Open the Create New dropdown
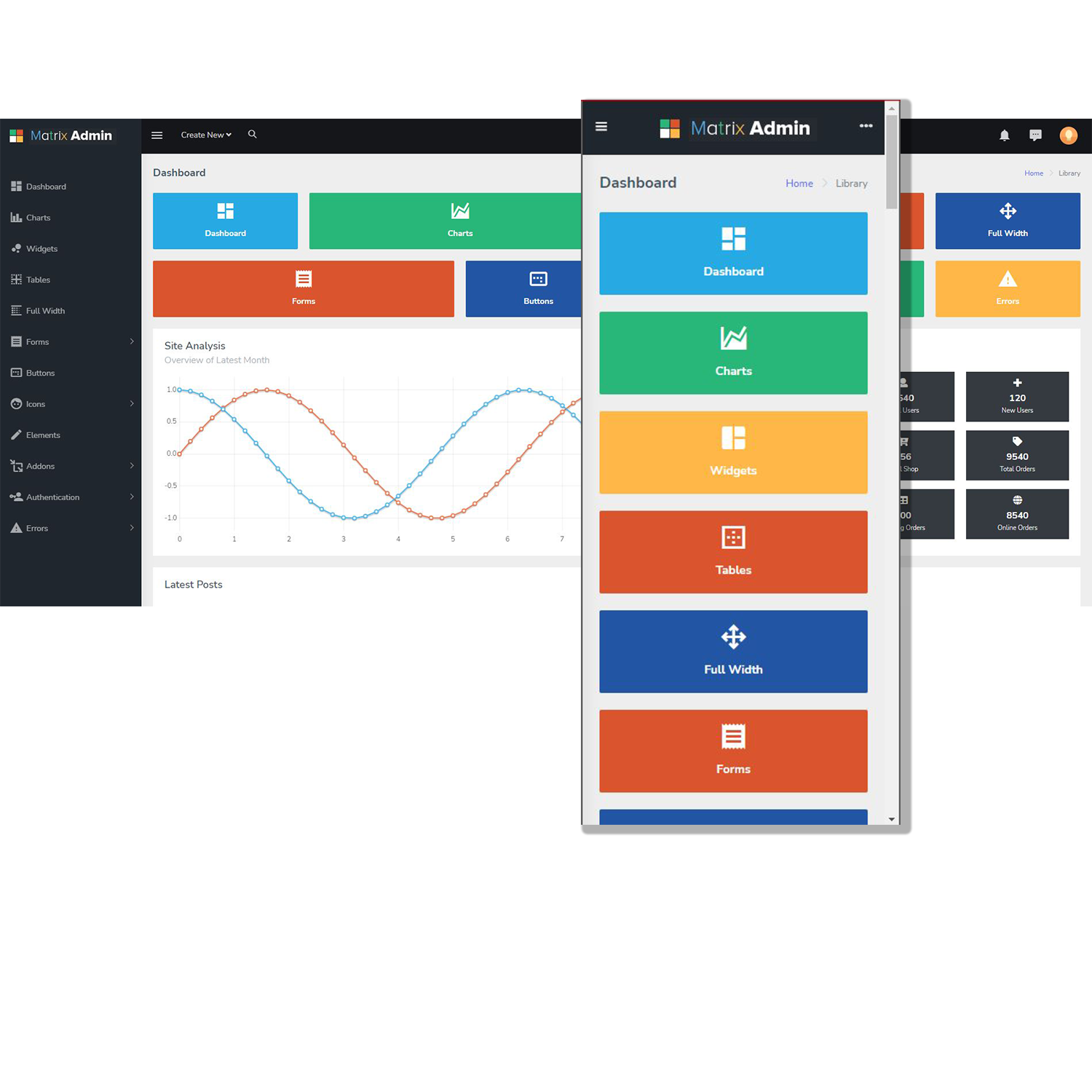 (206, 135)
